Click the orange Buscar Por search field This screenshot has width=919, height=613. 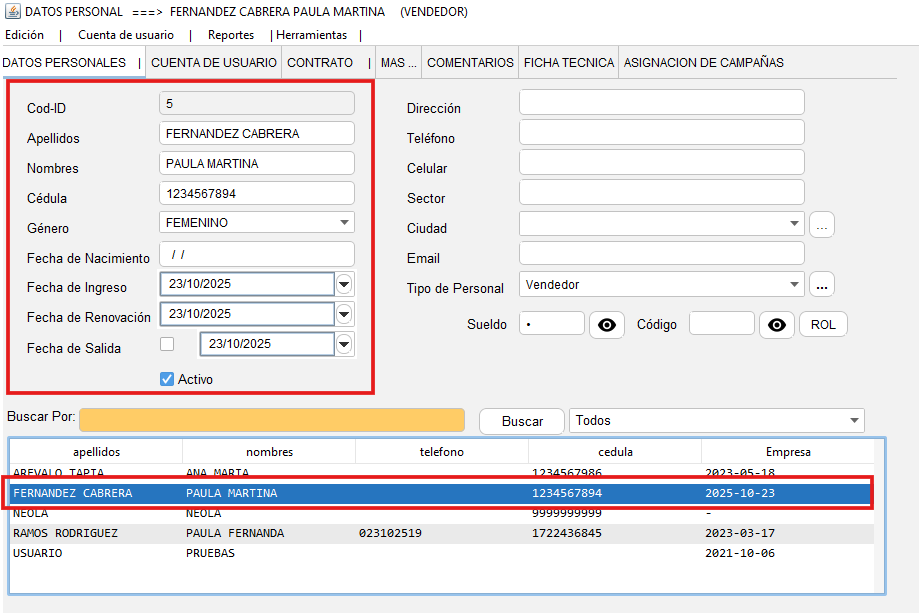272,420
